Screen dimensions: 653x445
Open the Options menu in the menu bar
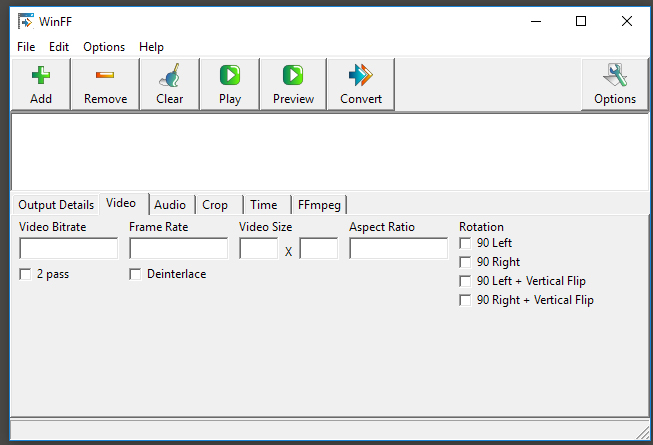(x=104, y=47)
